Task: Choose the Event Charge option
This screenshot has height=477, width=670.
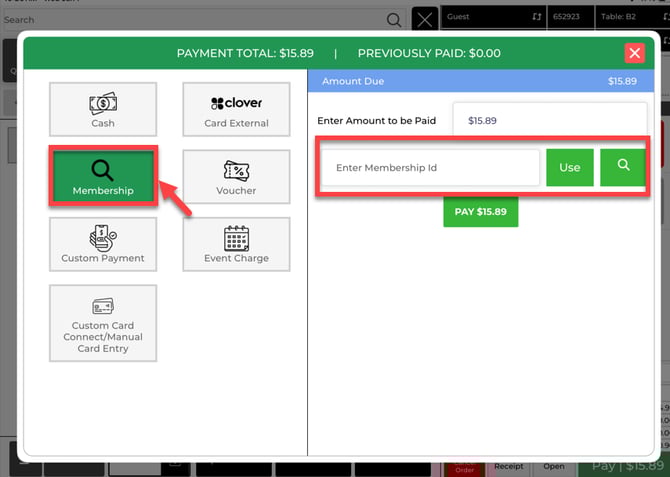Action: pos(236,244)
